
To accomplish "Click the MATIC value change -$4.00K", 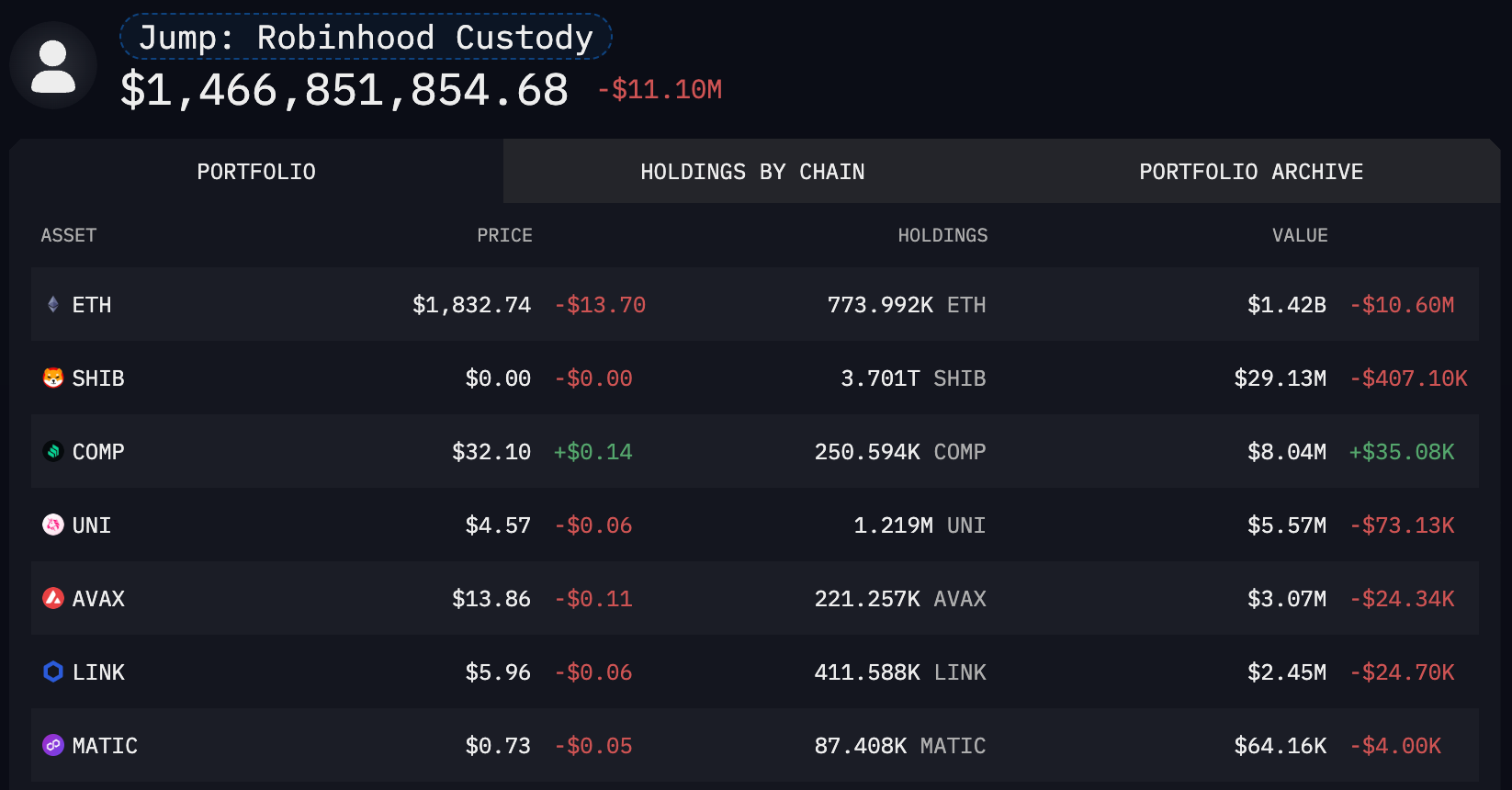I will [1395, 746].
